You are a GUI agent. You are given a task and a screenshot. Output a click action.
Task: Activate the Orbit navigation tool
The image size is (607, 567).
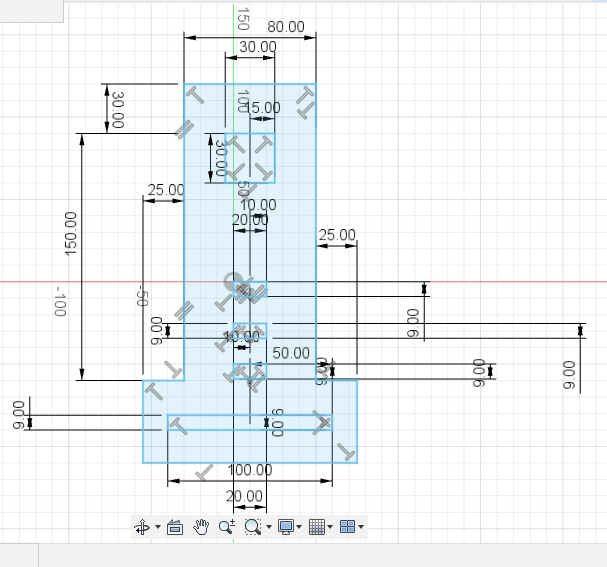[x=142, y=527]
